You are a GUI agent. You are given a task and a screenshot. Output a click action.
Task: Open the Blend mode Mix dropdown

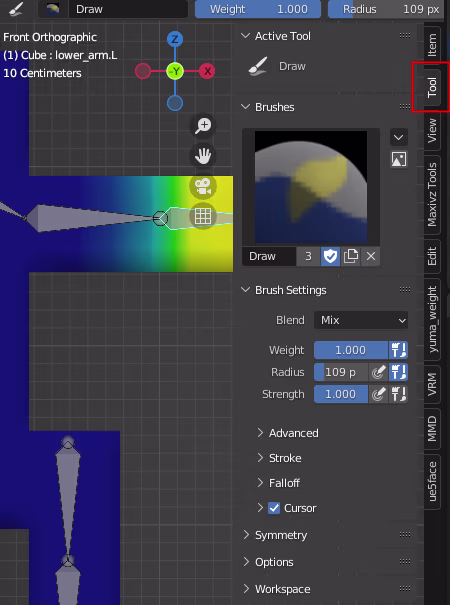pyautogui.click(x=361, y=320)
